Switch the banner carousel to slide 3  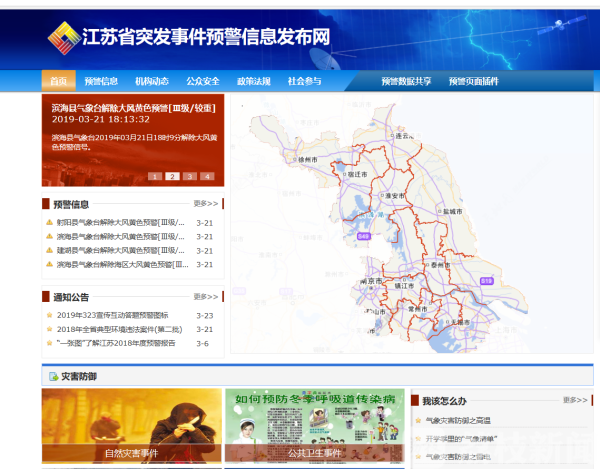click(189, 176)
